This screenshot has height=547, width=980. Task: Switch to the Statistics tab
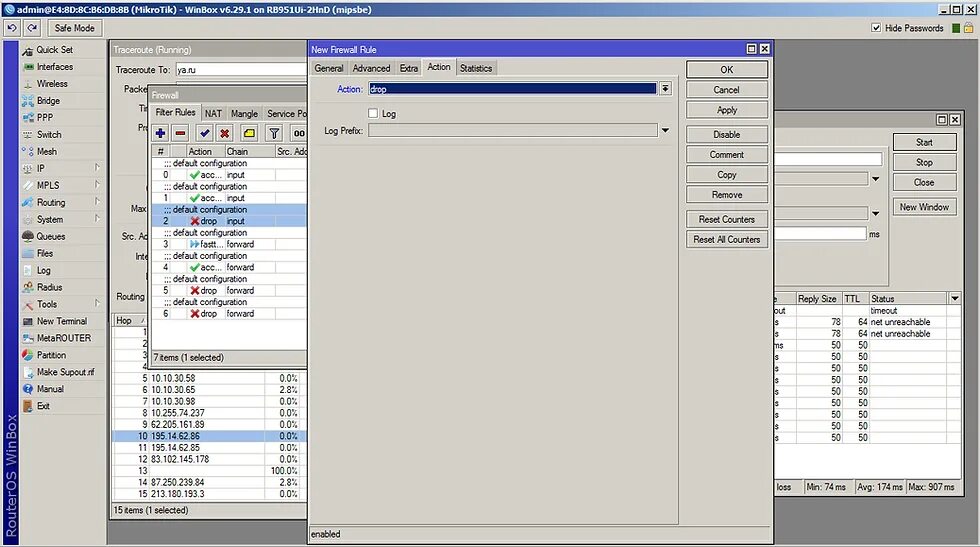[x=476, y=68]
